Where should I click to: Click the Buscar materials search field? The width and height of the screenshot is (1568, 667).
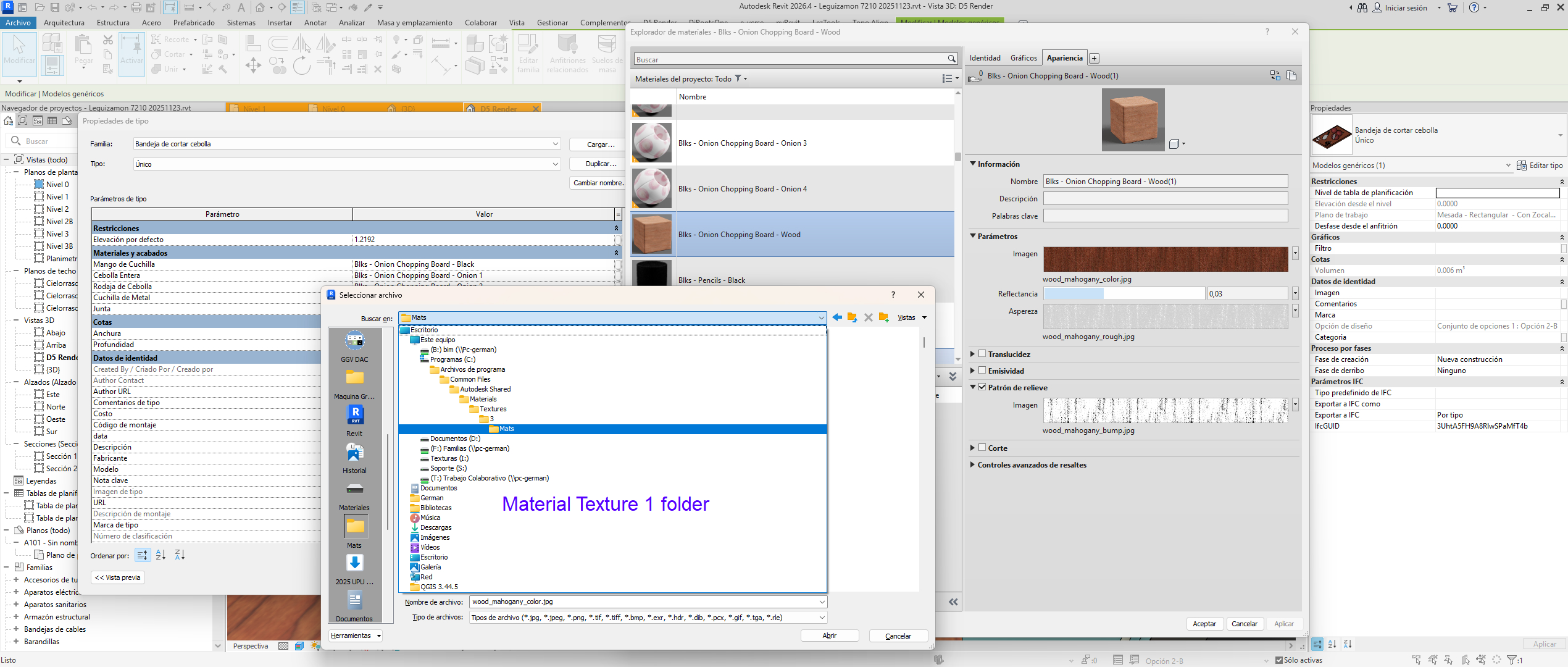click(x=790, y=59)
